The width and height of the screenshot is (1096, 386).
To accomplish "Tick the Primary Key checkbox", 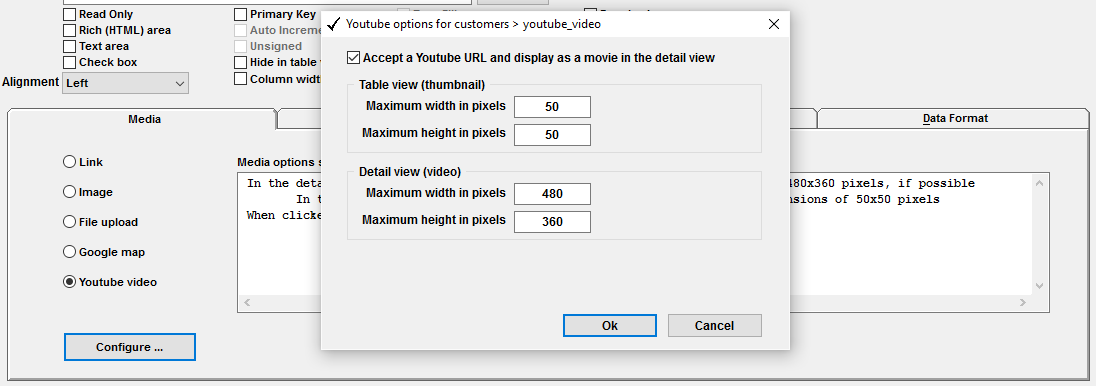I will tap(240, 15).
